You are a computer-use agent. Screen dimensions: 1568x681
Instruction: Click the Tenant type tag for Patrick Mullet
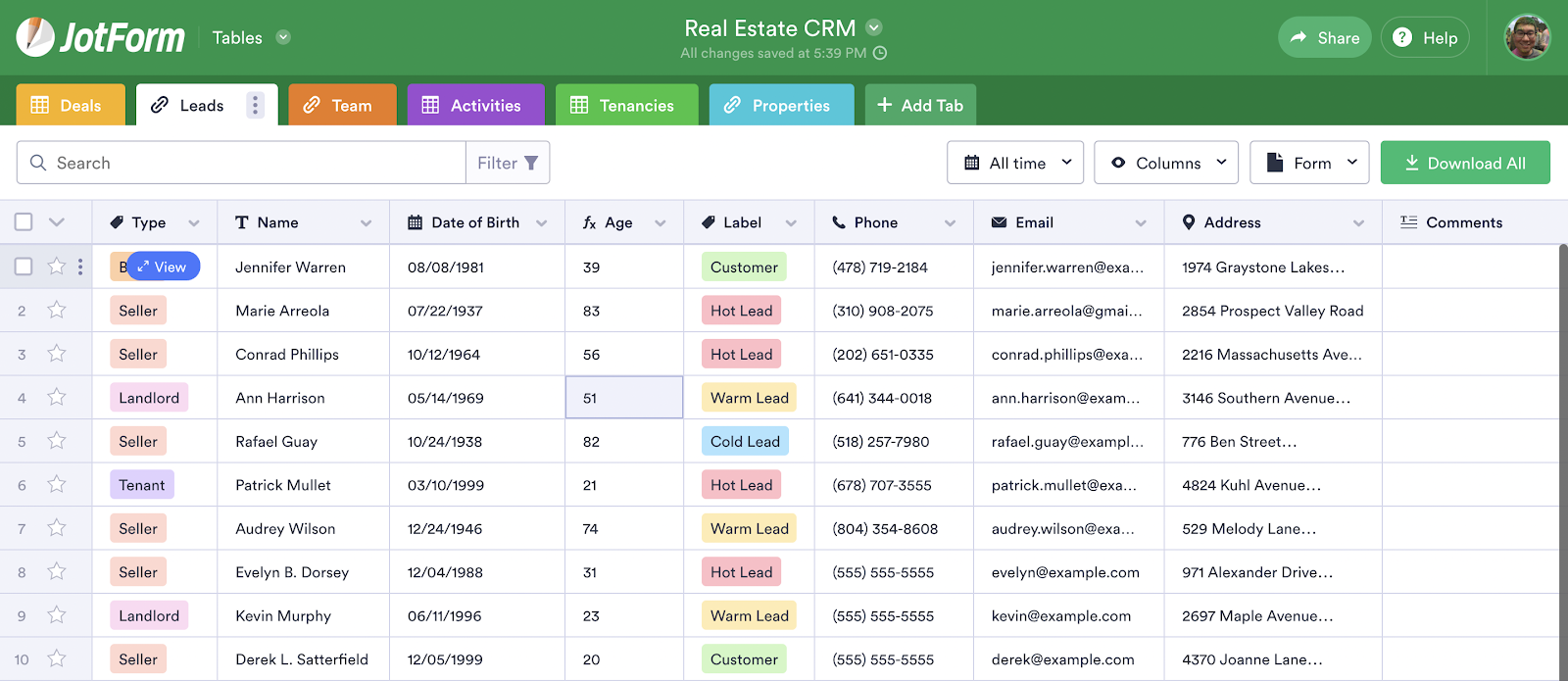(142, 484)
